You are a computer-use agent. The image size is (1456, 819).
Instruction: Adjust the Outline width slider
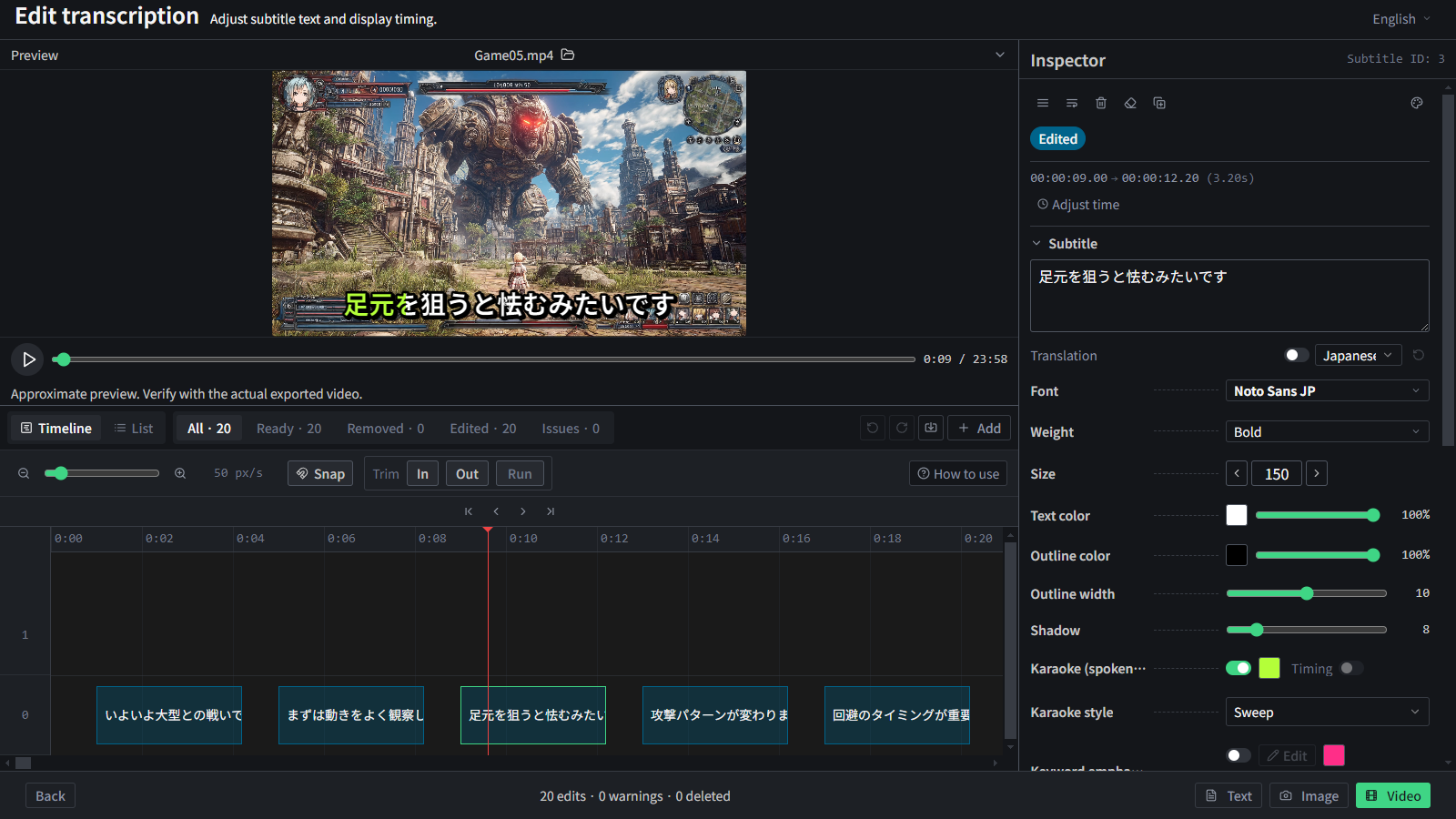(x=1307, y=593)
